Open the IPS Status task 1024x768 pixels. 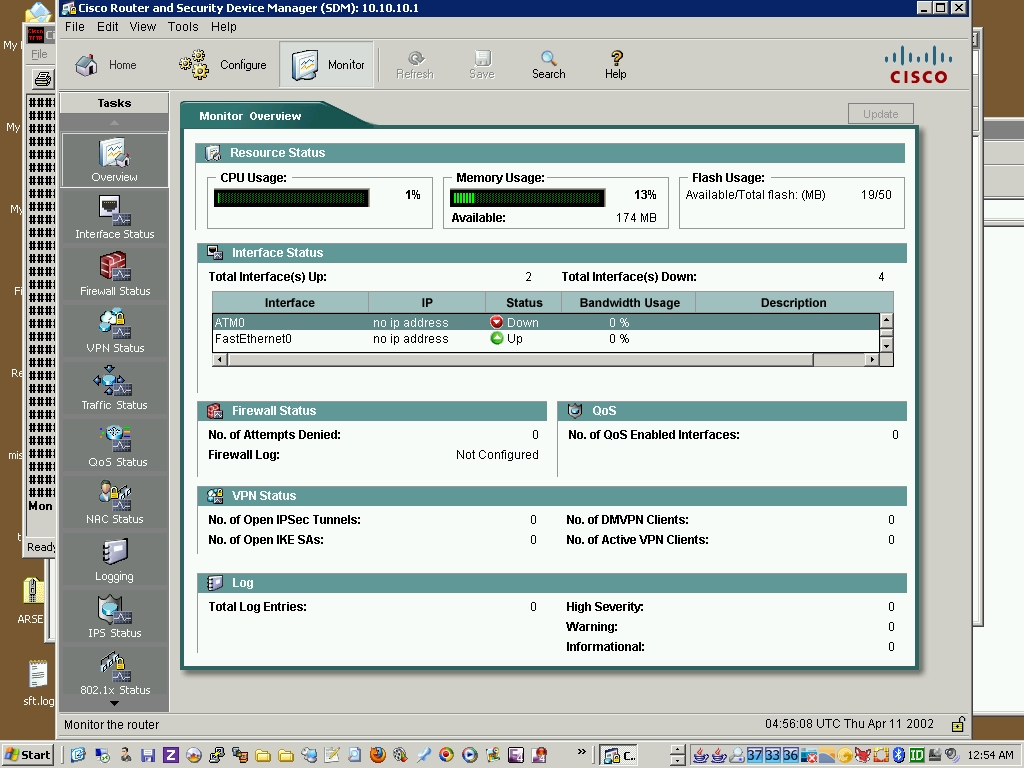point(114,616)
